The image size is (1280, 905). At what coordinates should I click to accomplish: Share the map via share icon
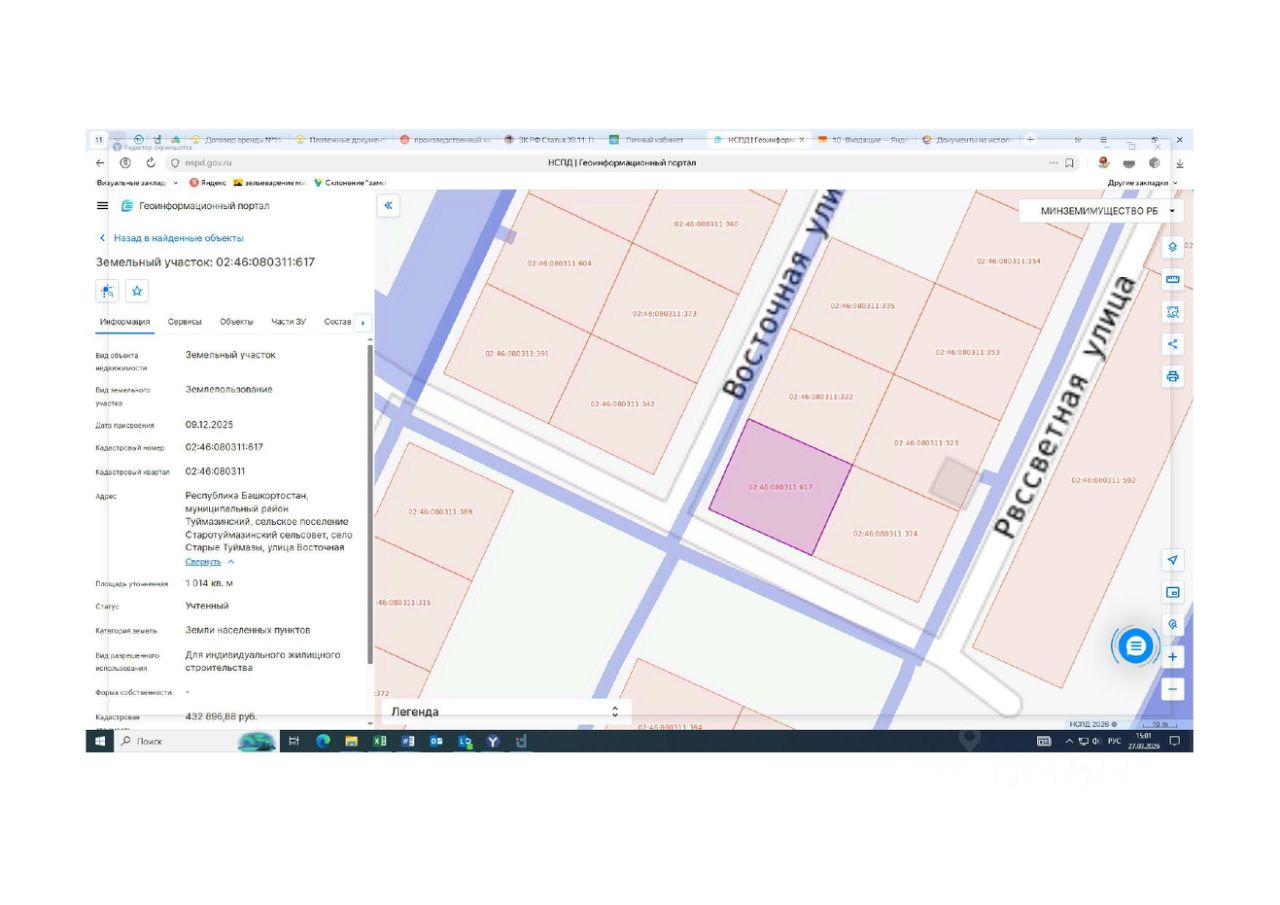1173,344
